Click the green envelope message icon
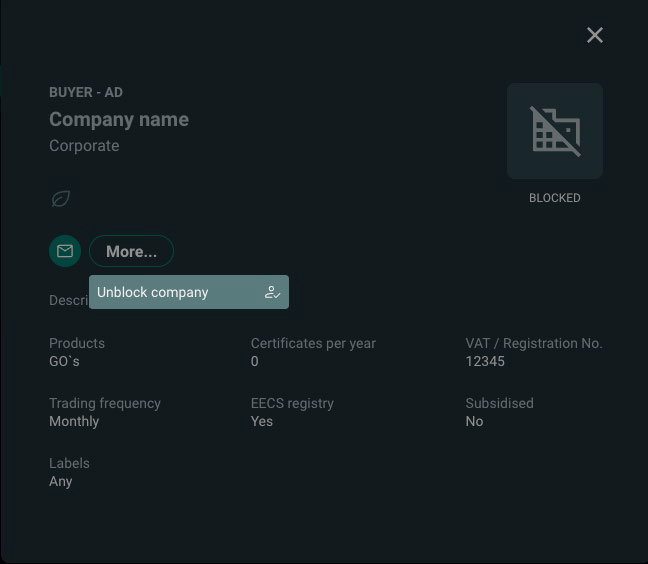 65,251
